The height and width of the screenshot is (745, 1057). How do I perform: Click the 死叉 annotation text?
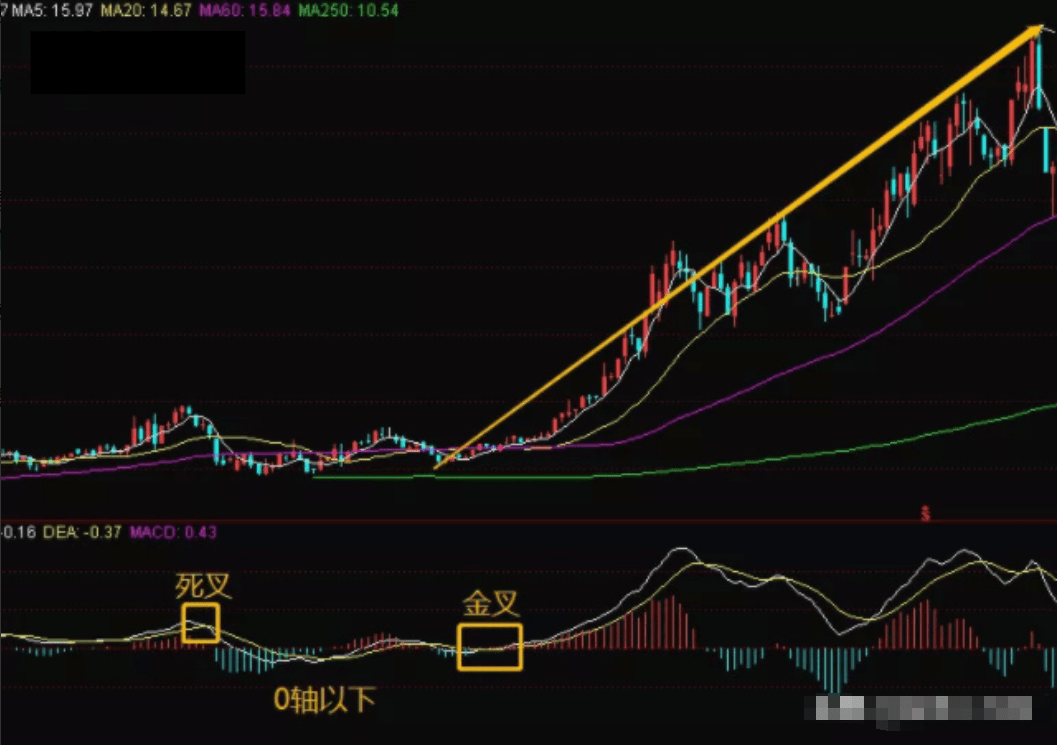click(203, 586)
